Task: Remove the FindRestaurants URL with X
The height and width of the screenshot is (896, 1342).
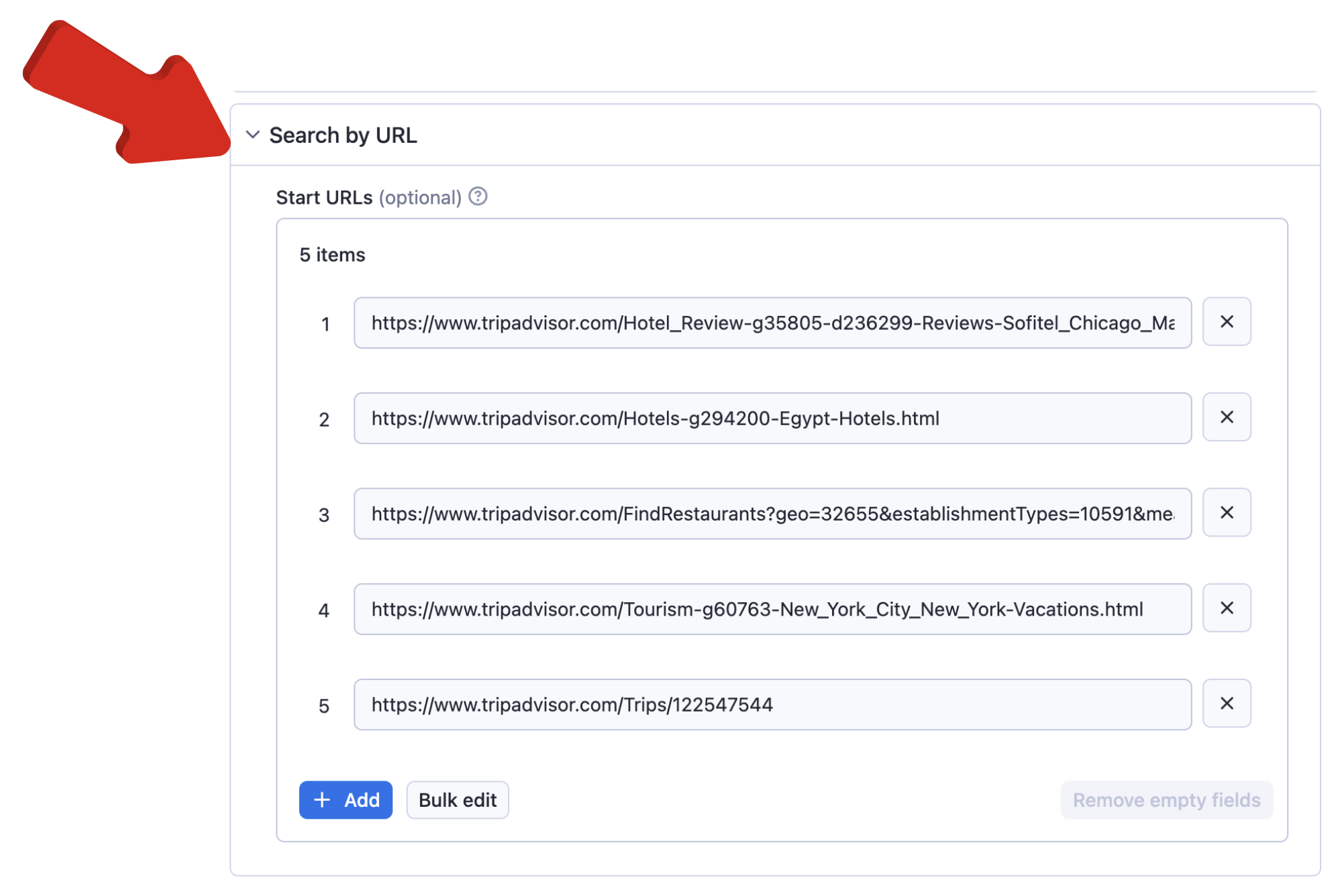Action: (x=1226, y=513)
